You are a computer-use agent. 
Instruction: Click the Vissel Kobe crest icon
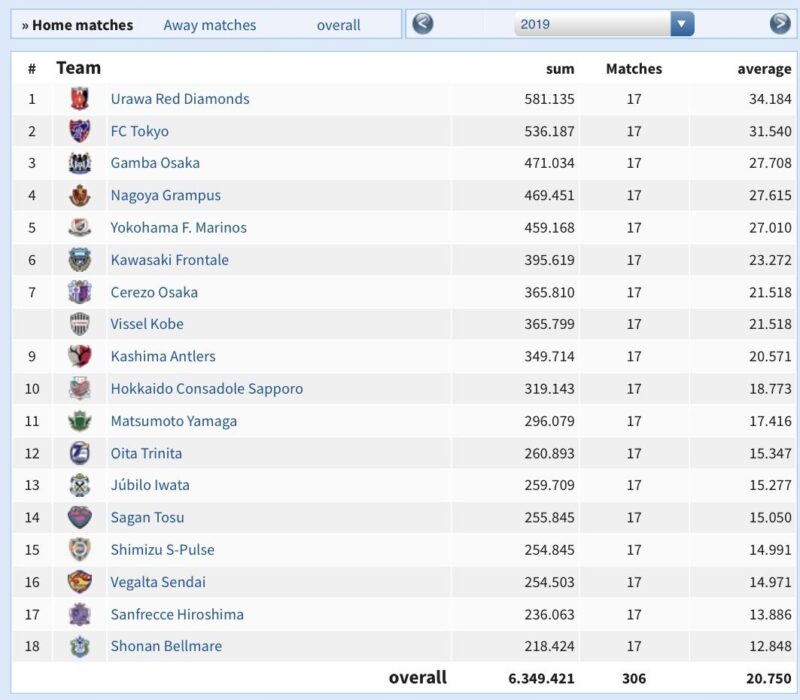(x=80, y=324)
